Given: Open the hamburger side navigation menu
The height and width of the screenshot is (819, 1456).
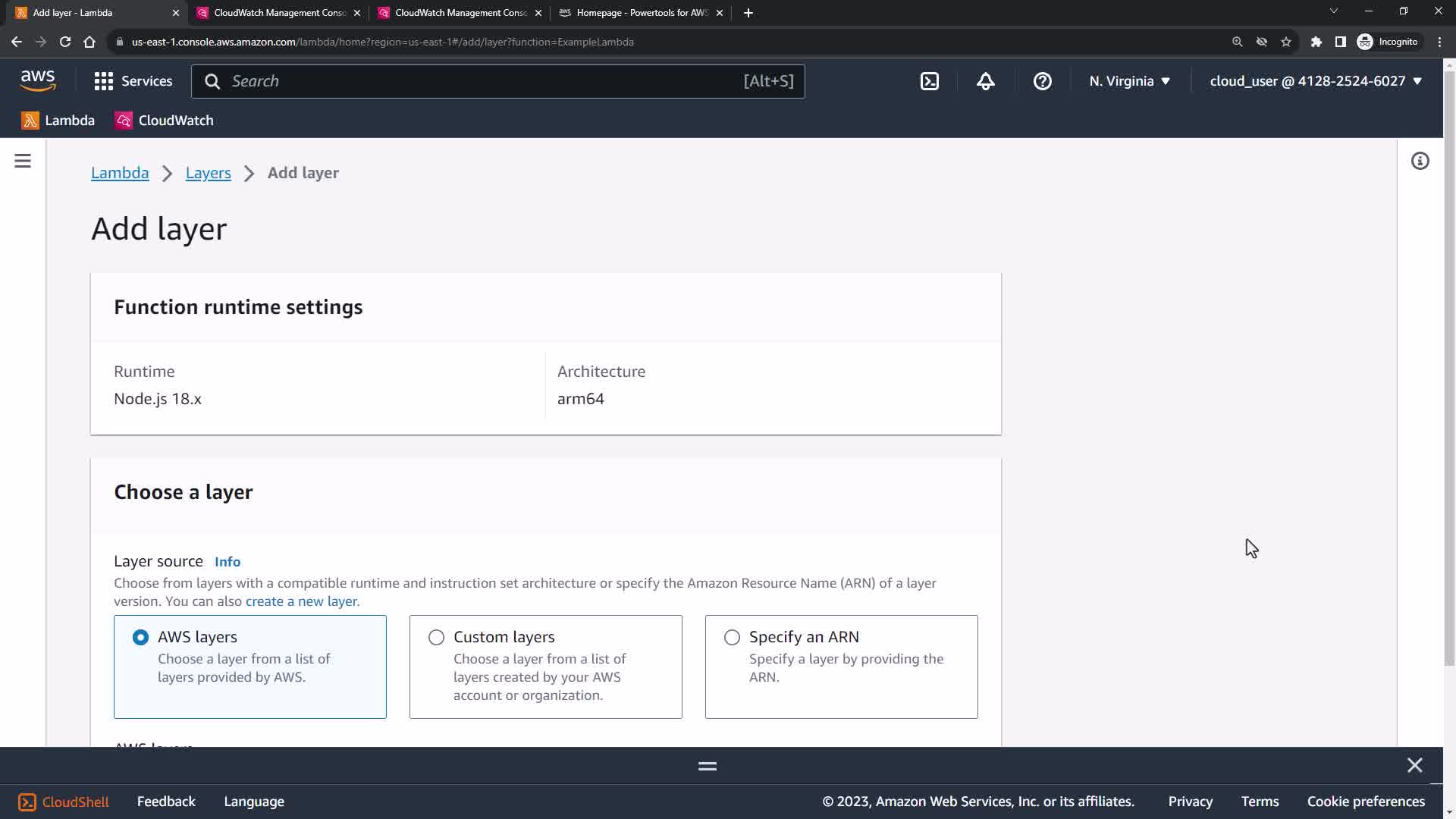Looking at the screenshot, I should pyautogui.click(x=23, y=161).
